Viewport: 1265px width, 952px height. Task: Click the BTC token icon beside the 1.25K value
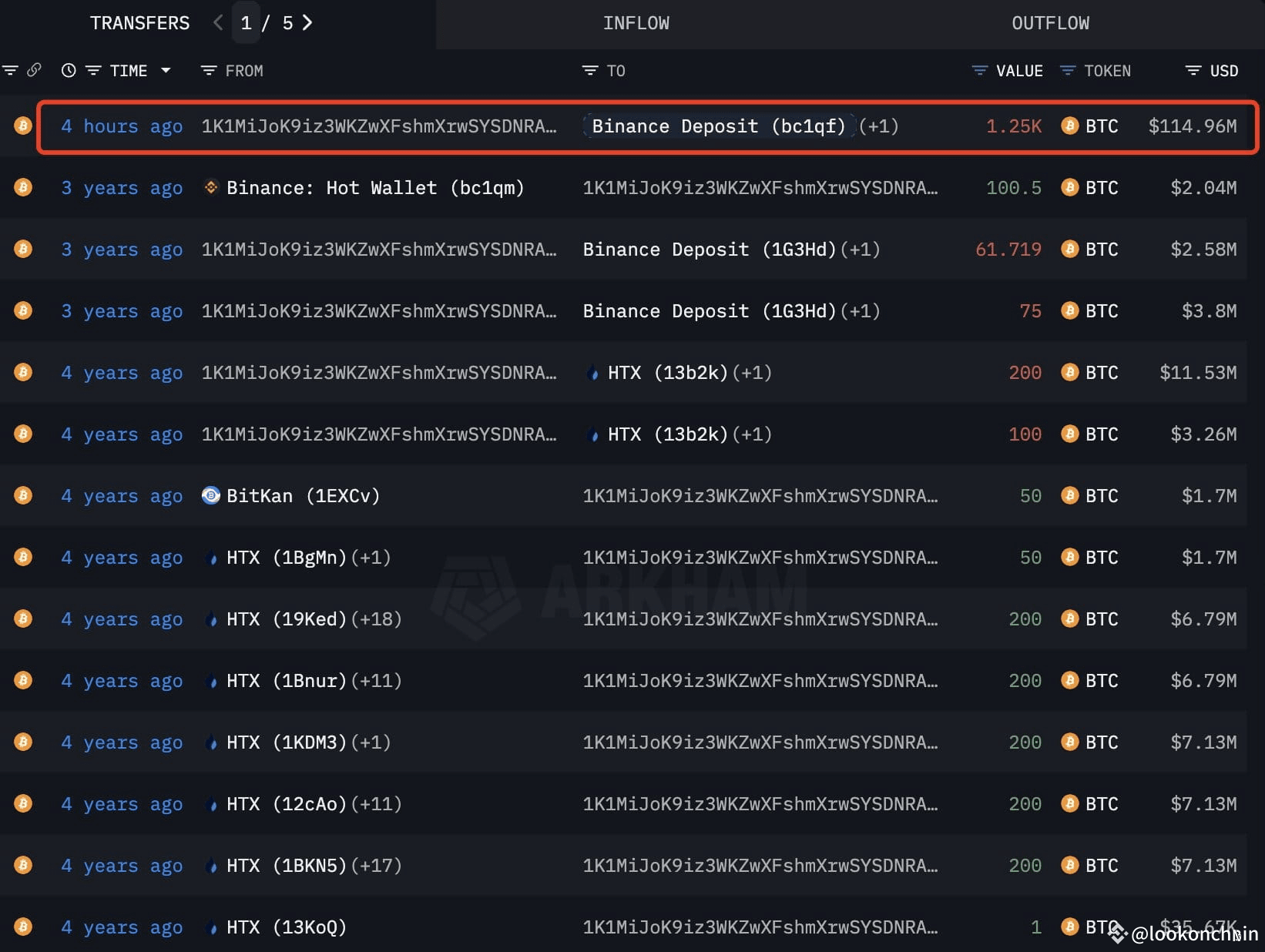tap(1069, 126)
